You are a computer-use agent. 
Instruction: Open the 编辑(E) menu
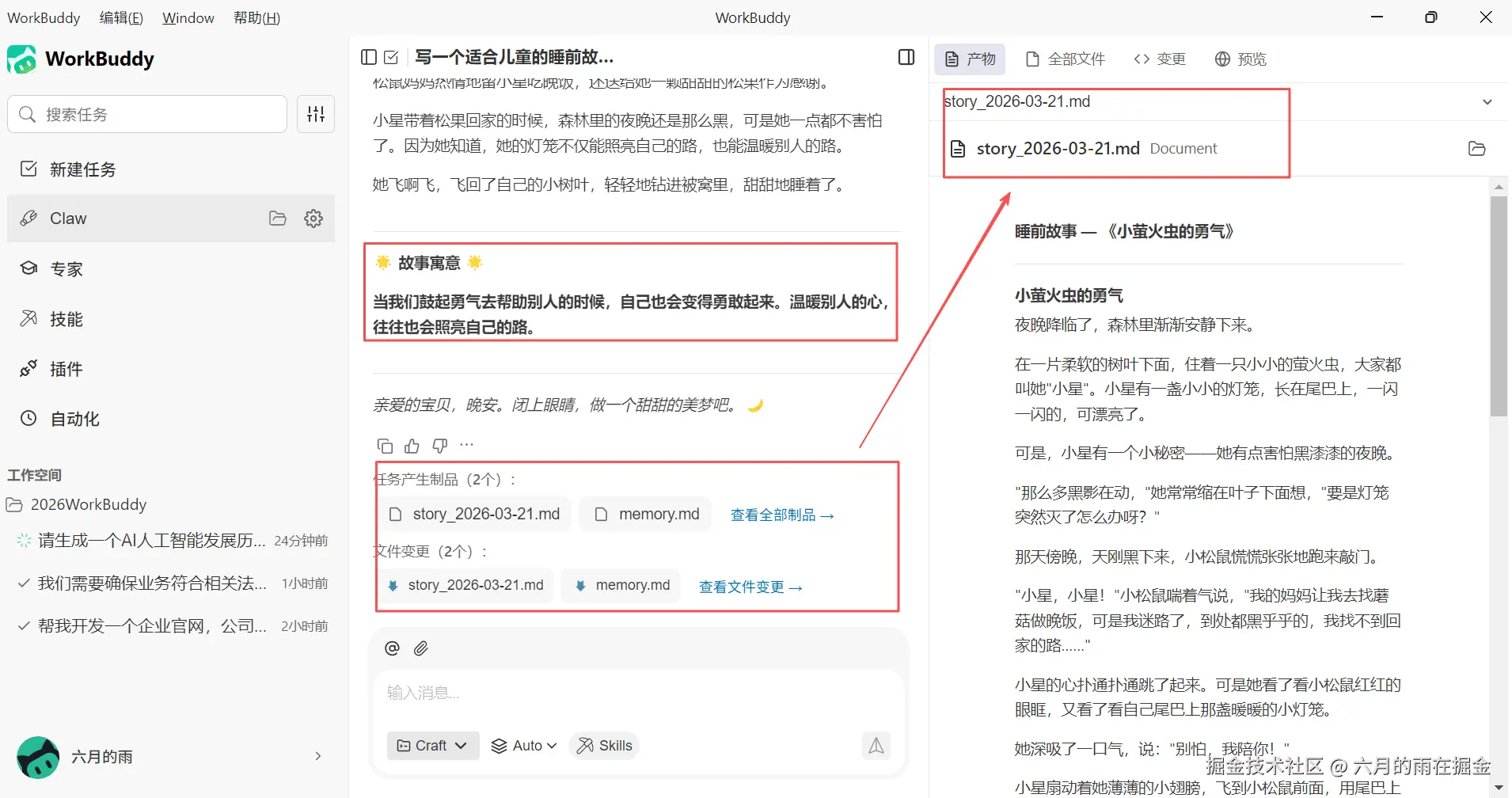coord(121,17)
